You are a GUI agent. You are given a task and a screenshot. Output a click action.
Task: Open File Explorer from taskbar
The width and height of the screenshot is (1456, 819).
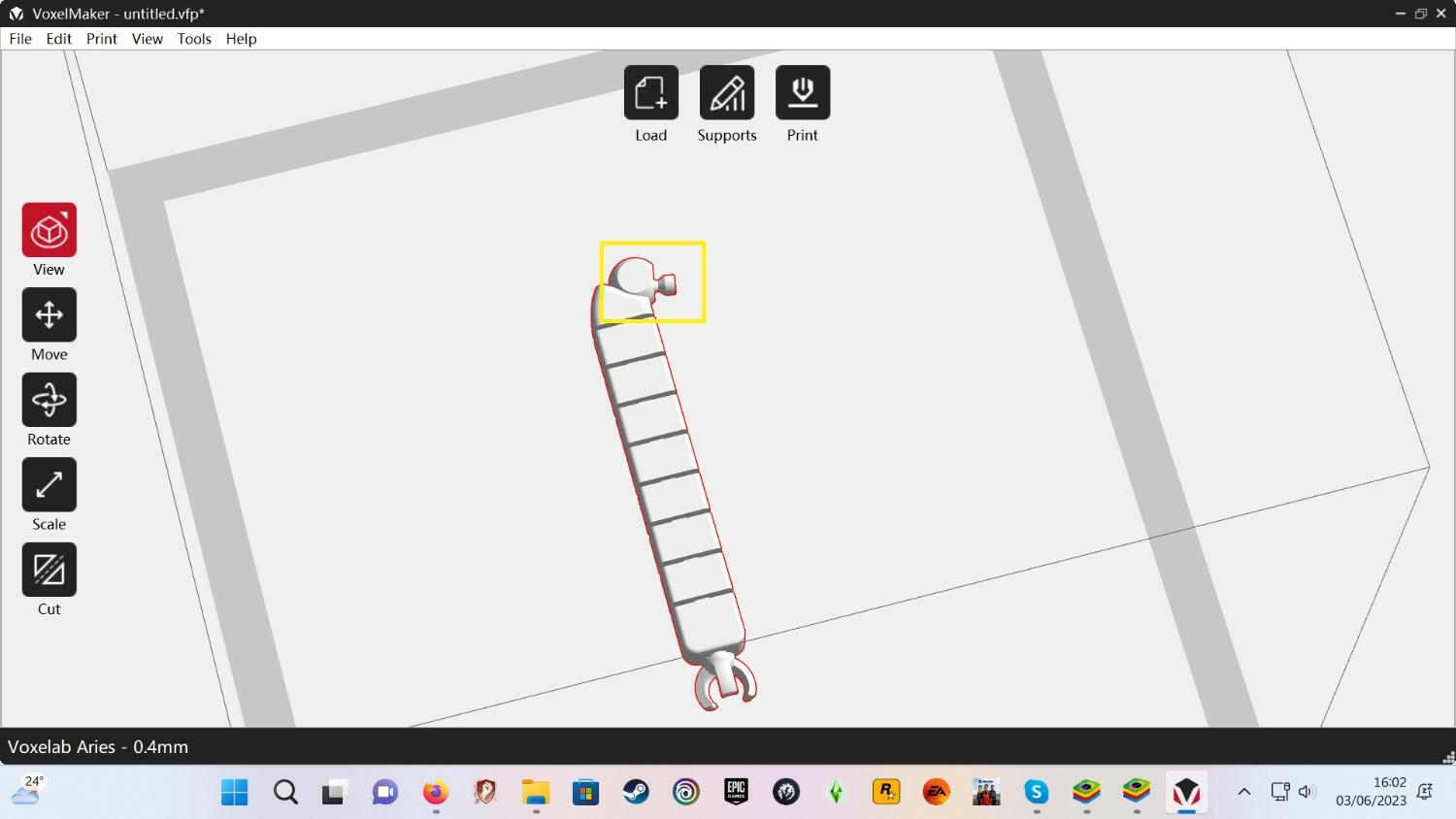click(536, 793)
